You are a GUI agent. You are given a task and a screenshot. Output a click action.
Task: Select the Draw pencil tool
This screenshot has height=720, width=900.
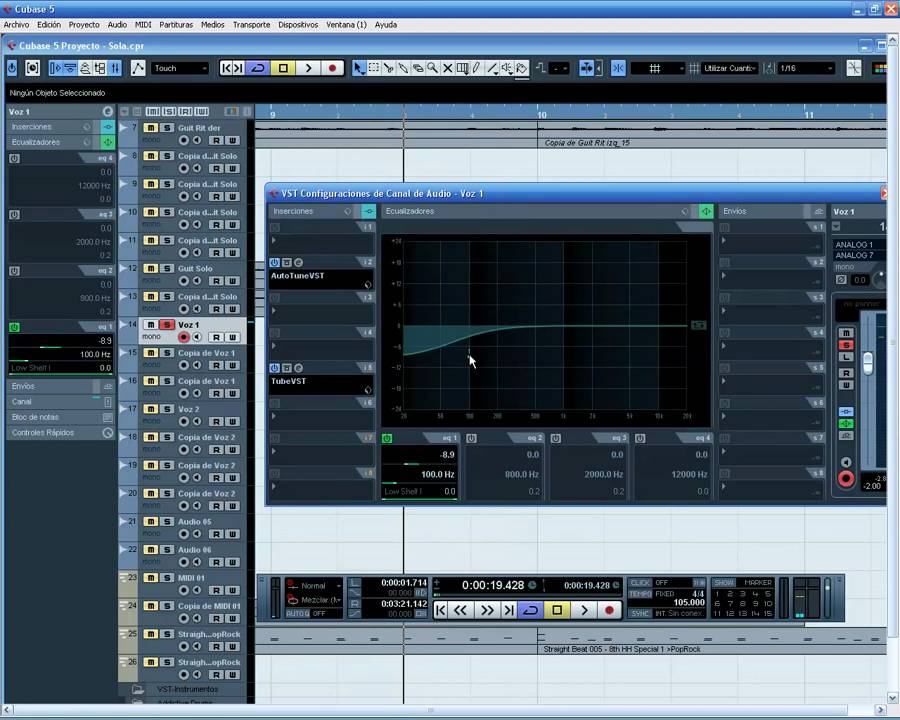476,68
